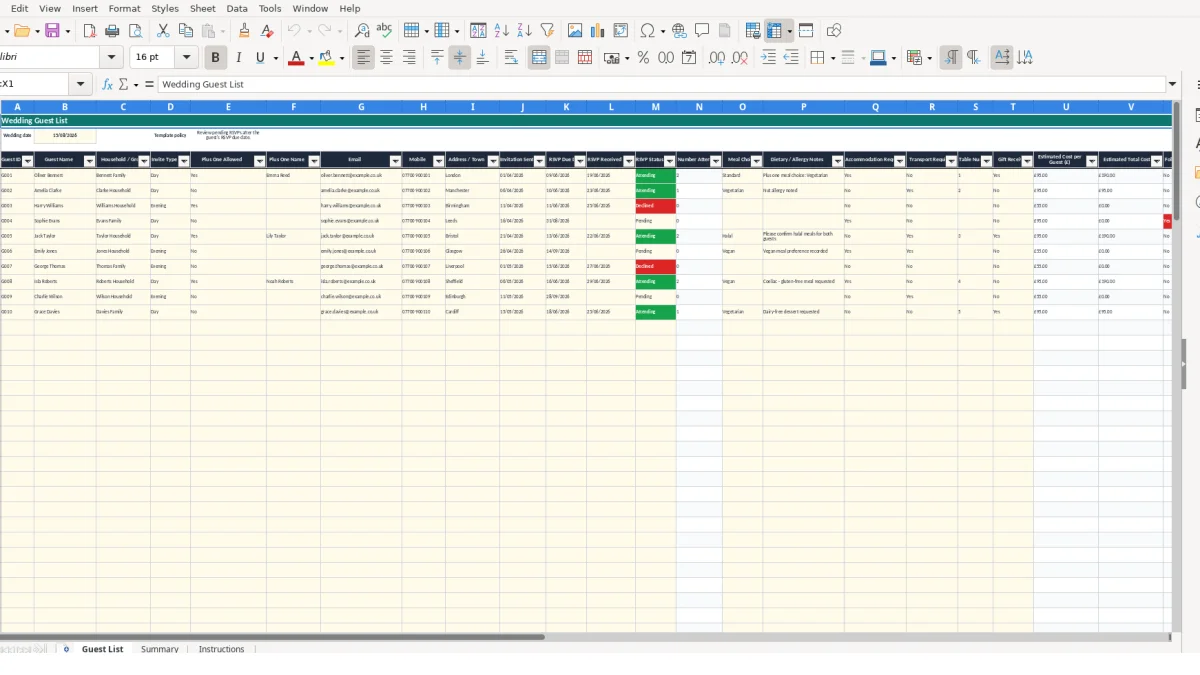
Task: Toggle Wrap Text
Action: (x=511, y=58)
